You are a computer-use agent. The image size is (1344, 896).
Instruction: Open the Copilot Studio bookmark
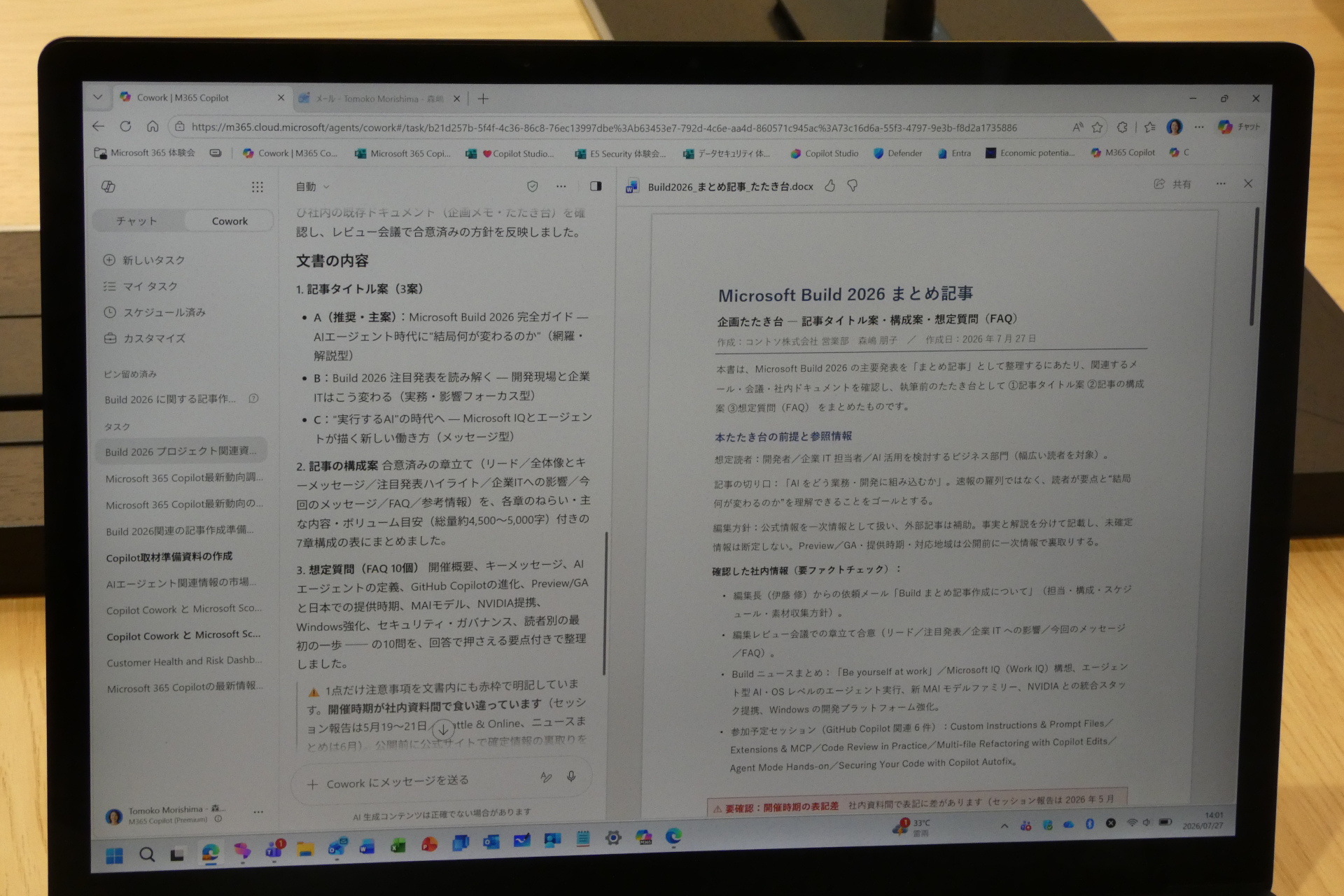(x=825, y=153)
